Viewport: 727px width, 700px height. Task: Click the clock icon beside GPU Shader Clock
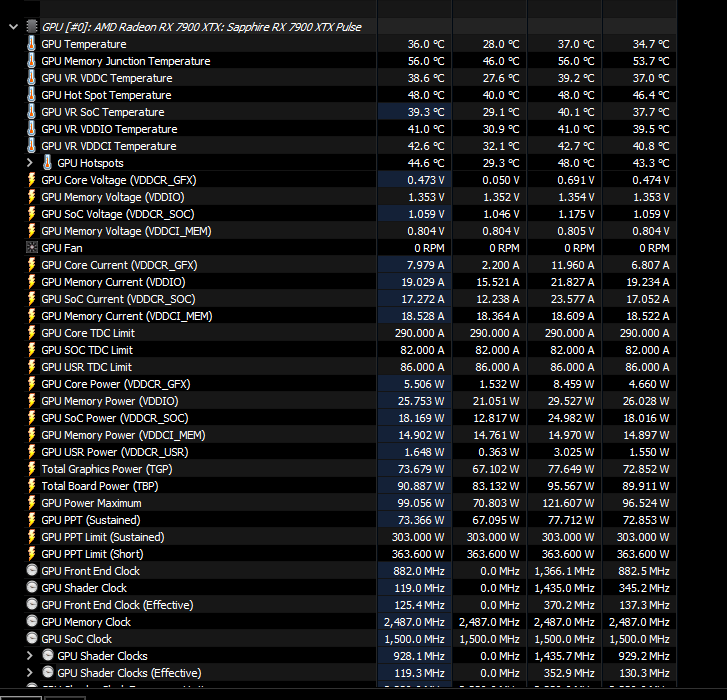pyautogui.click(x=32, y=587)
